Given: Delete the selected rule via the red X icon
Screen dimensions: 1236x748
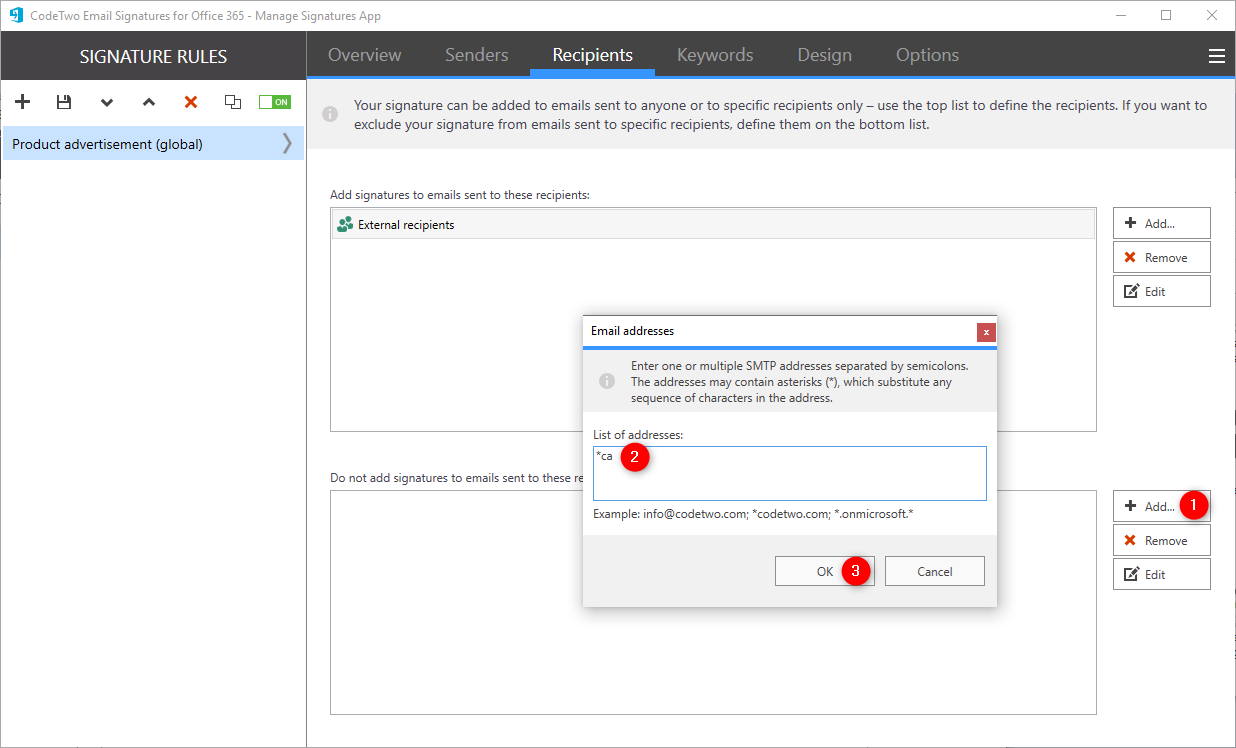Looking at the screenshot, I should tap(189, 101).
